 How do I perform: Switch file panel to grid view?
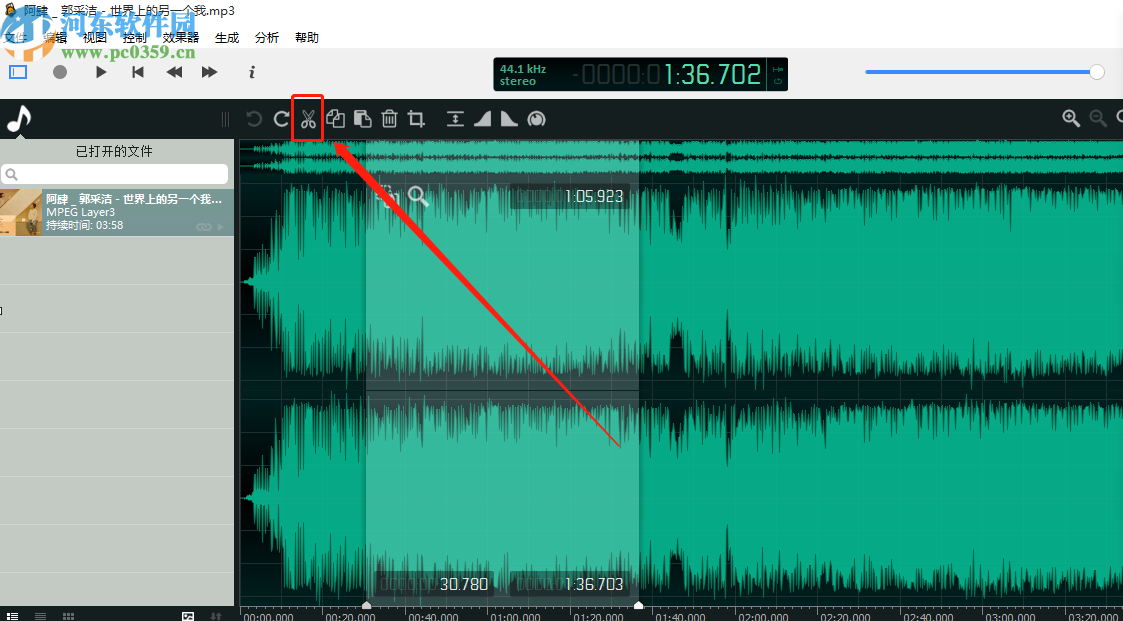click(x=68, y=616)
